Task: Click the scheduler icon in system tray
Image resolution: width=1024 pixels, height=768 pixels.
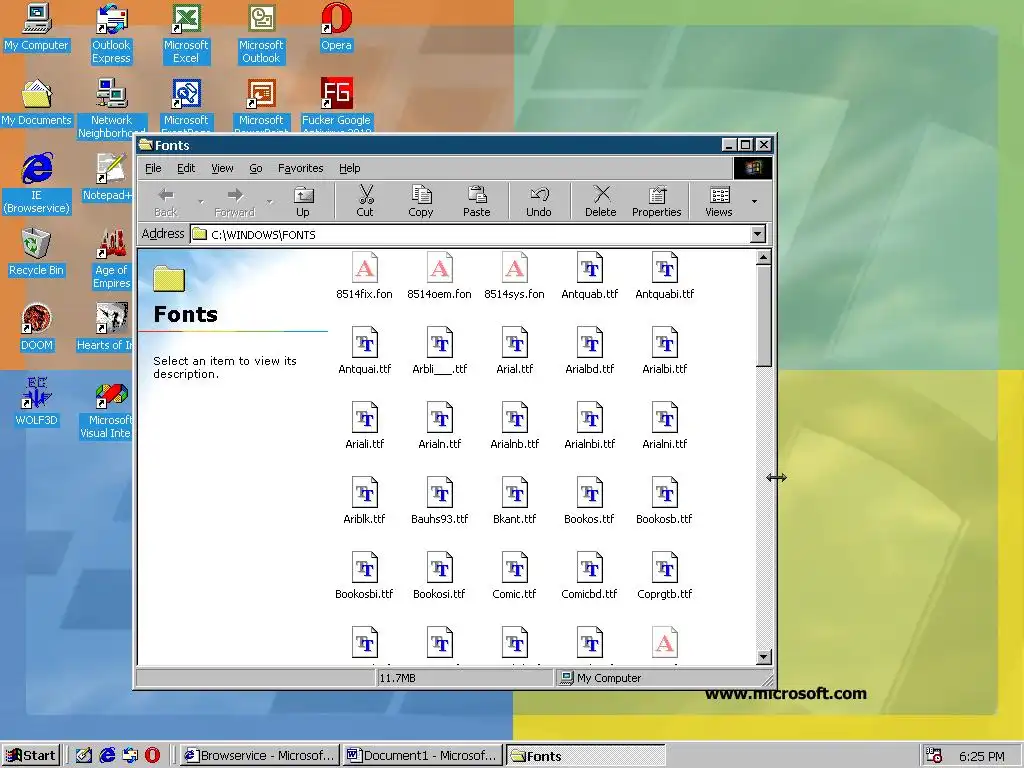Action: (x=935, y=756)
